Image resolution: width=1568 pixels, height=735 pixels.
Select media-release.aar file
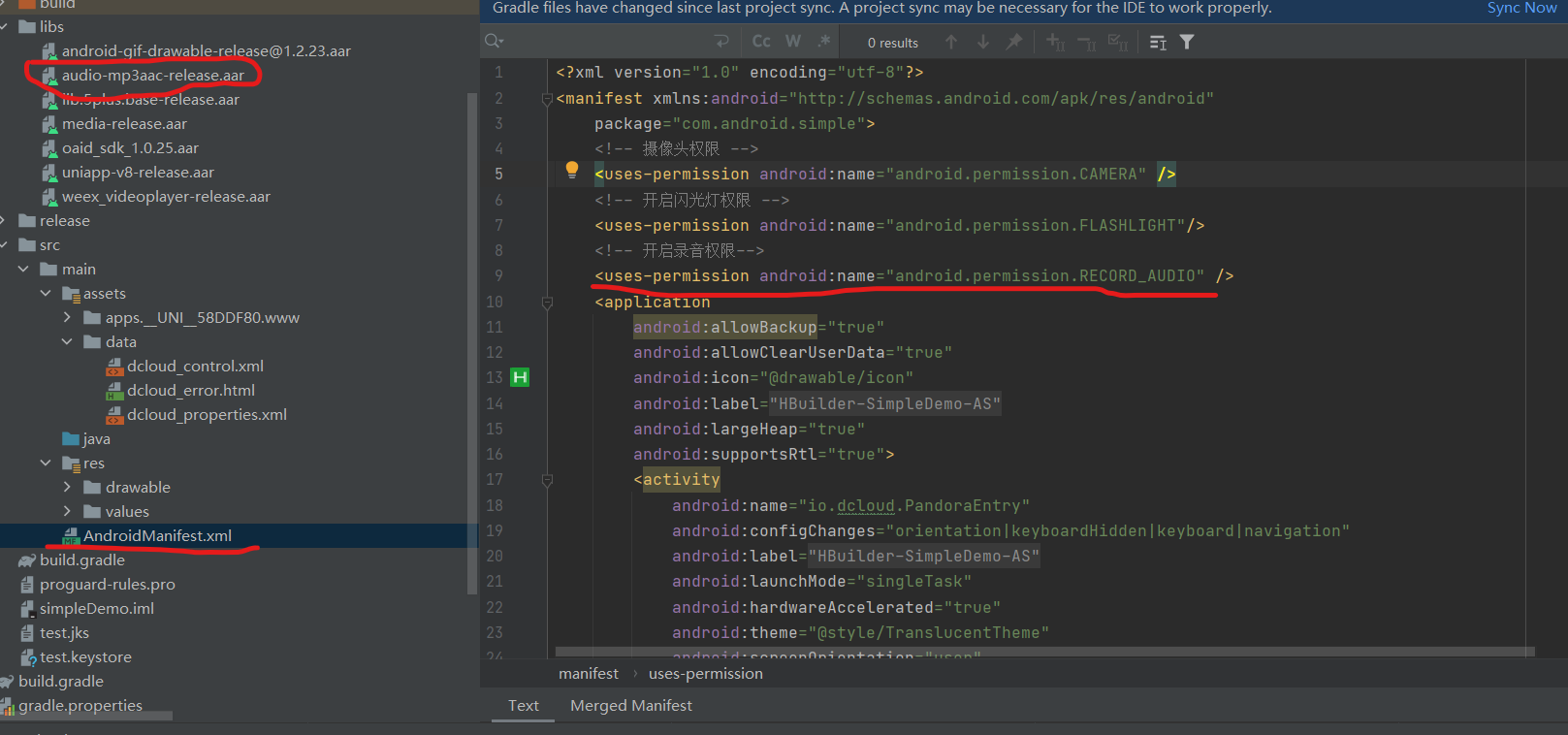[x=124, y=124]
